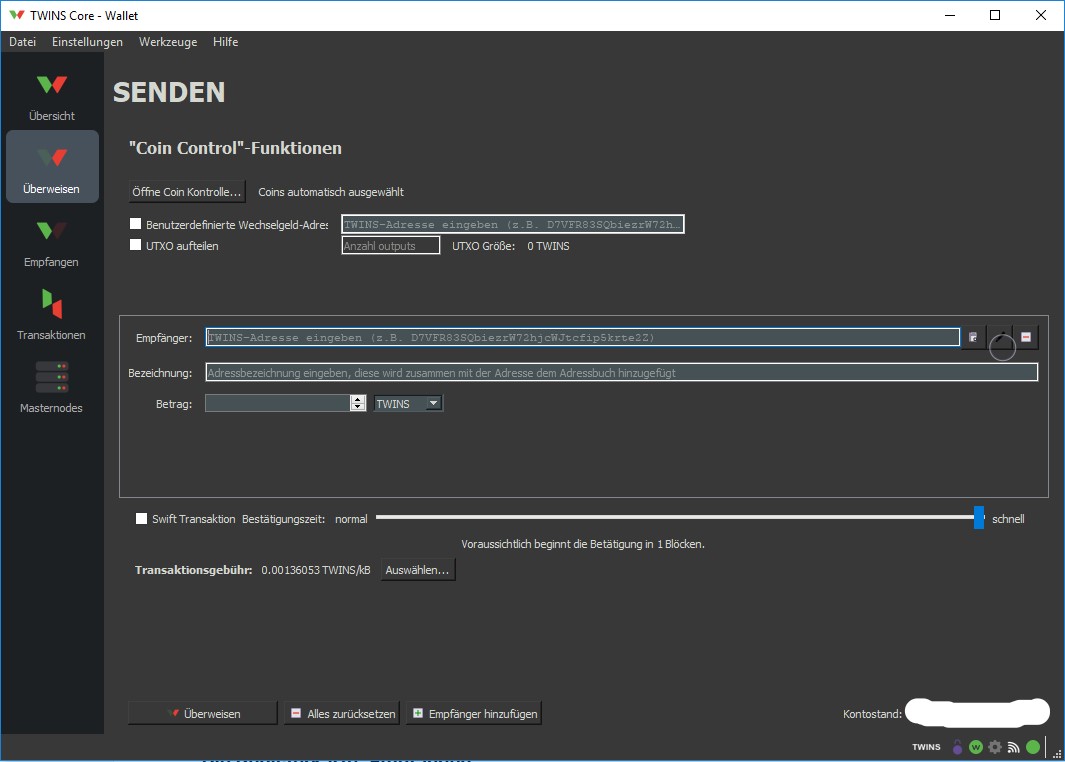Close the TWINS Core wallet window
This screenshot has width=1065, height=762.
point(1041,15)
